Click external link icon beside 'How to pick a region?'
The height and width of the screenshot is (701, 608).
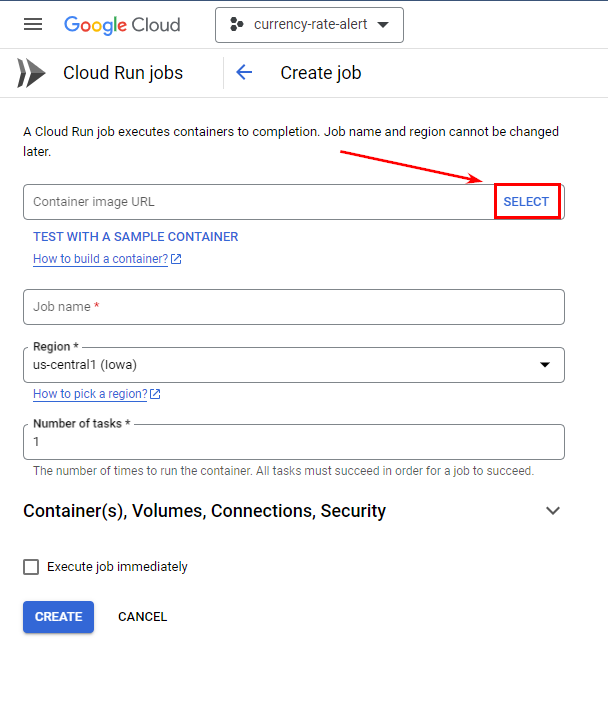[x=155, y=394]
